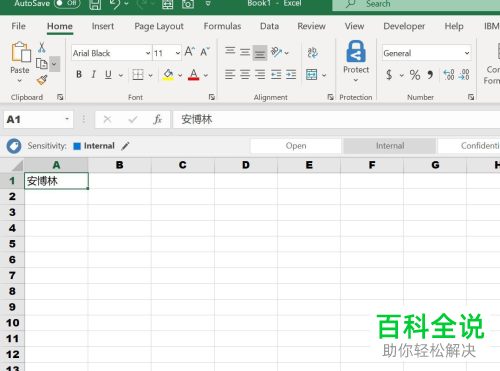Expand the Paste options arrow
The image size is (500, 371).
[20, 80]
